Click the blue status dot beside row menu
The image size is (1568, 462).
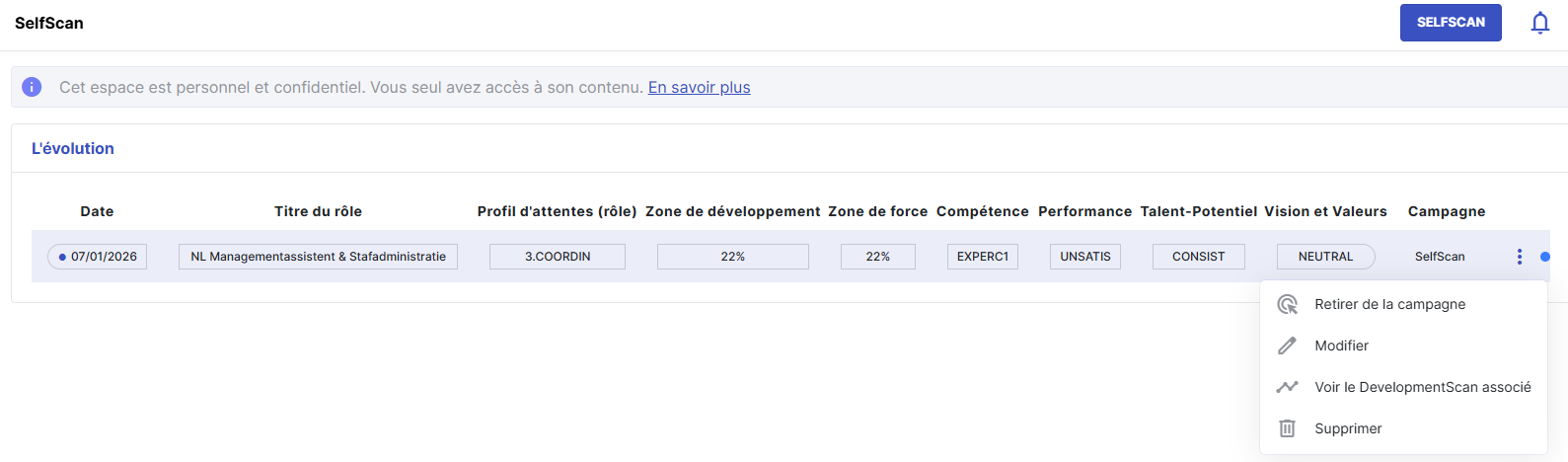1545,257
